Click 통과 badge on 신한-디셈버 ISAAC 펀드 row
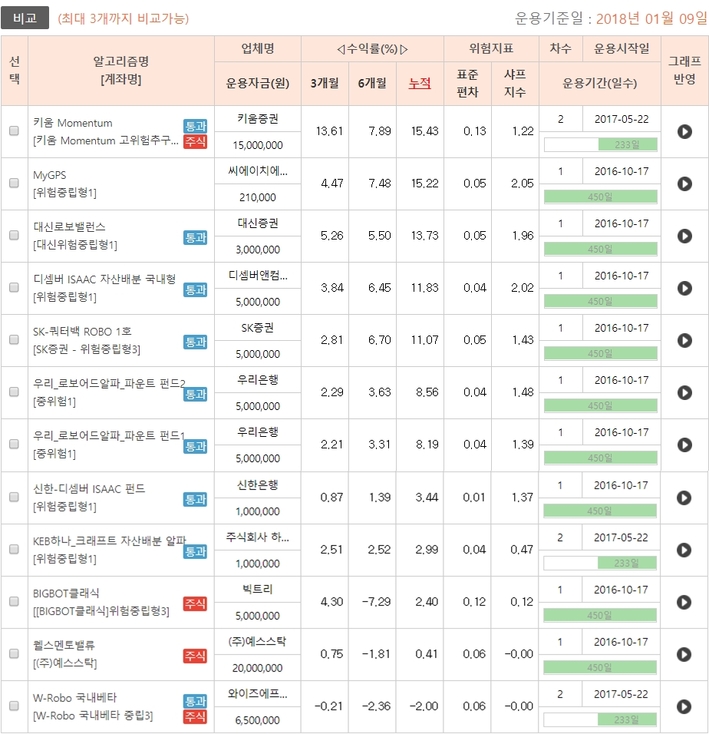This screenshot has width=709, height=734. 195,499
